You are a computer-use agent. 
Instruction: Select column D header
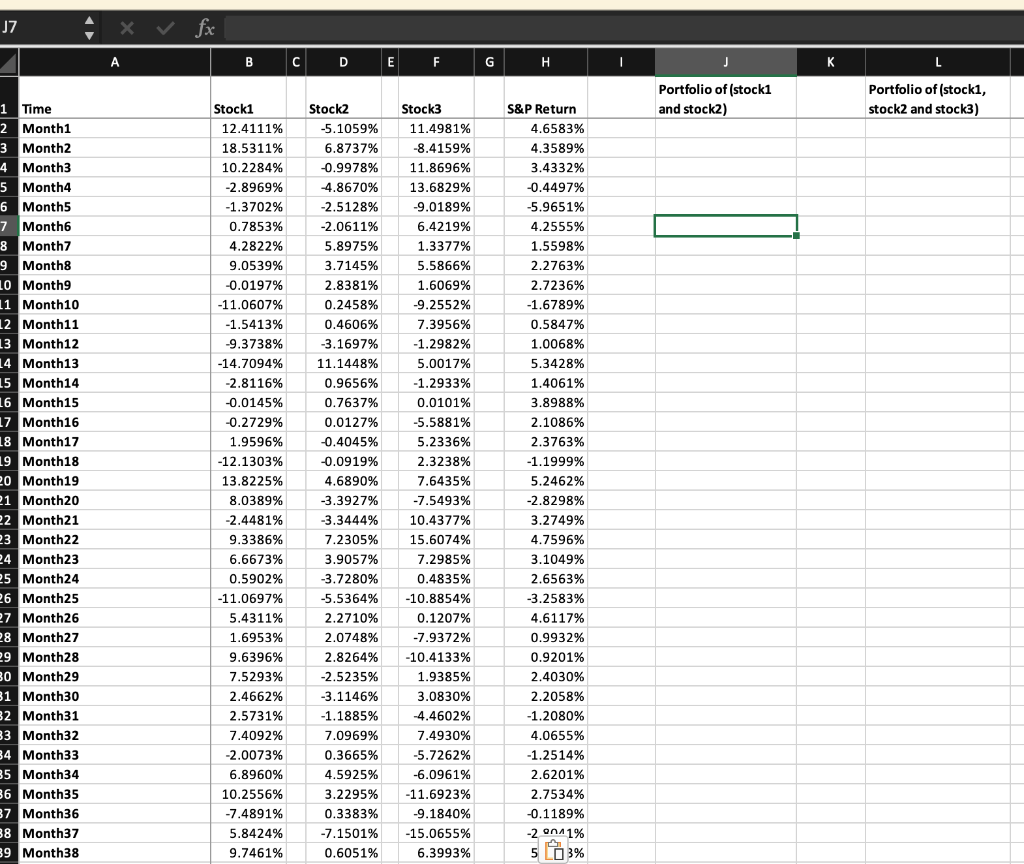click(x=344, y=63)
